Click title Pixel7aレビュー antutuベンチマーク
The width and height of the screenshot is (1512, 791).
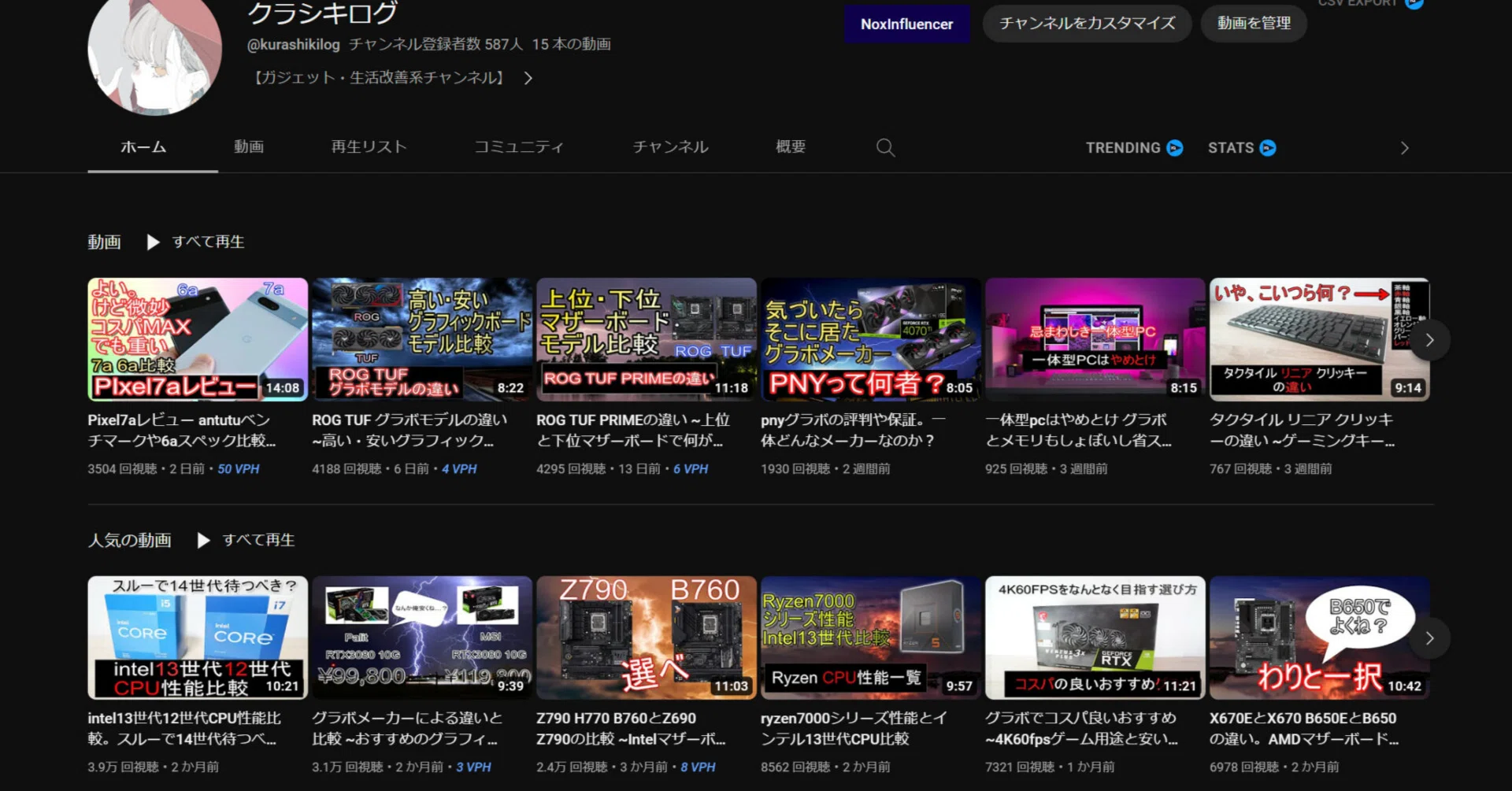tap(182, 431)
